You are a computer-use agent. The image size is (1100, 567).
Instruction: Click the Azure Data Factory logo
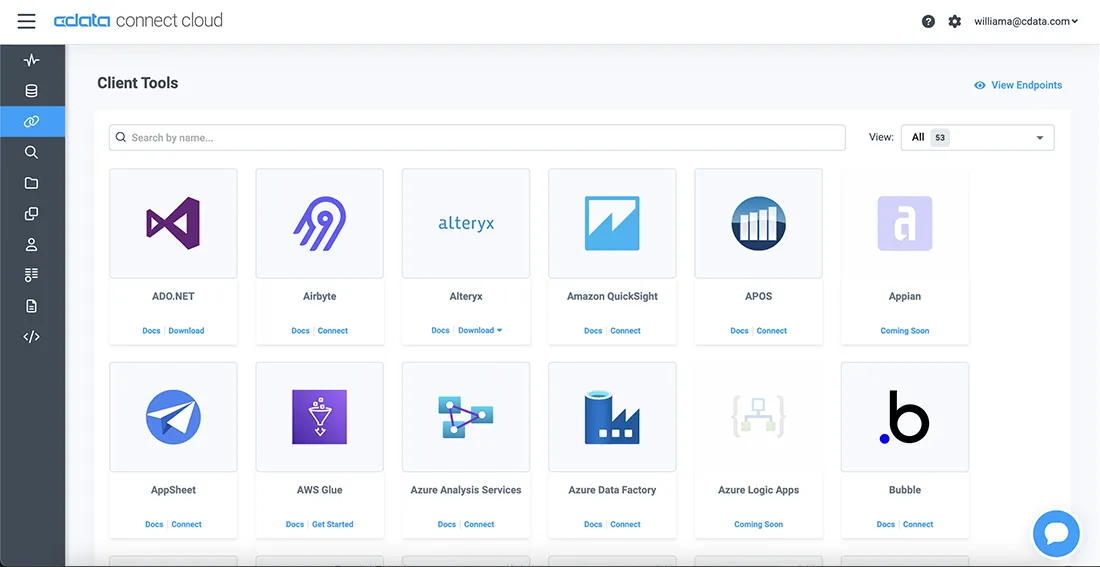(x=612, y=417)
